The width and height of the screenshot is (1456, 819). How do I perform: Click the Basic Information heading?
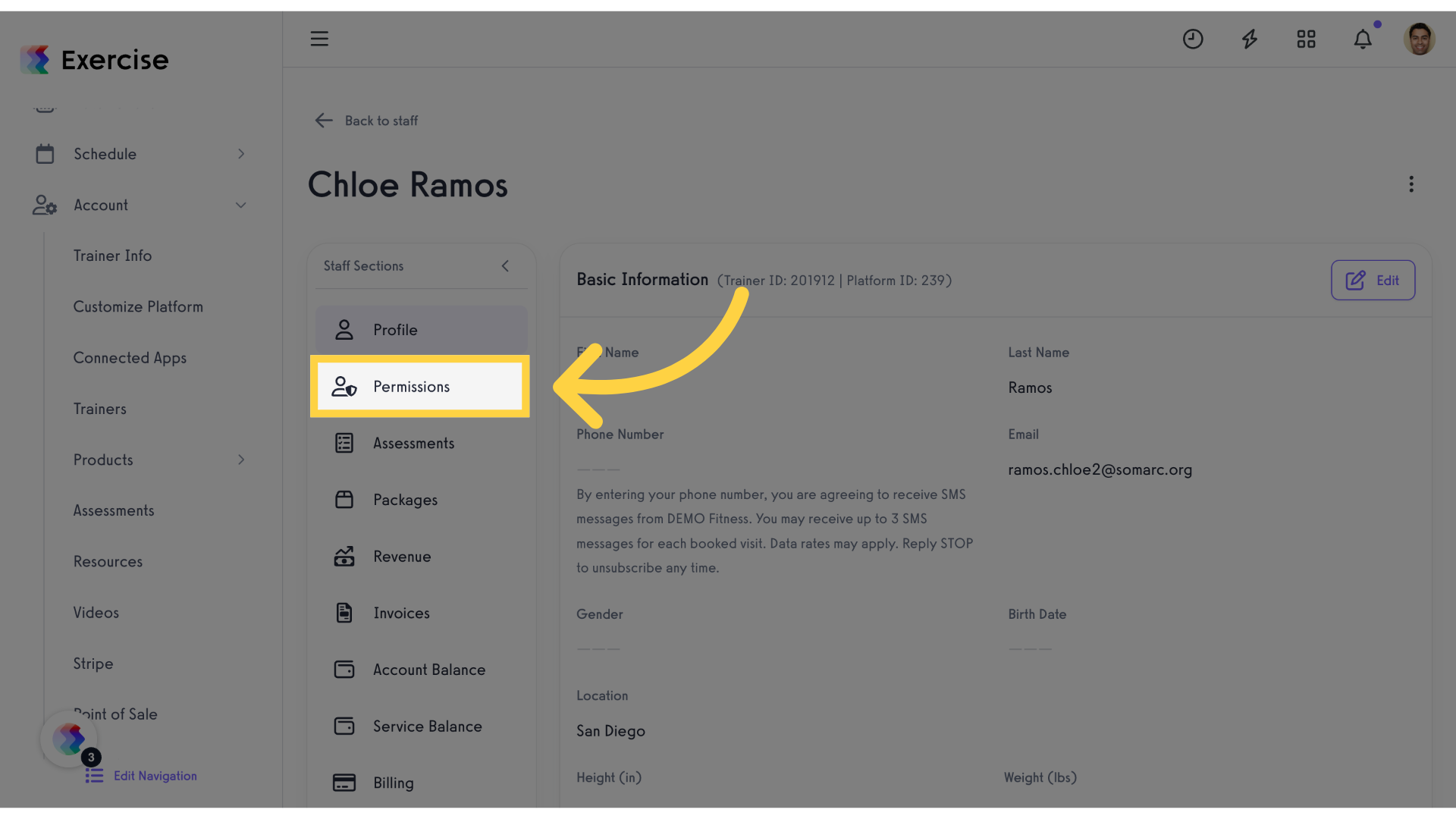(x=642, y=280)
